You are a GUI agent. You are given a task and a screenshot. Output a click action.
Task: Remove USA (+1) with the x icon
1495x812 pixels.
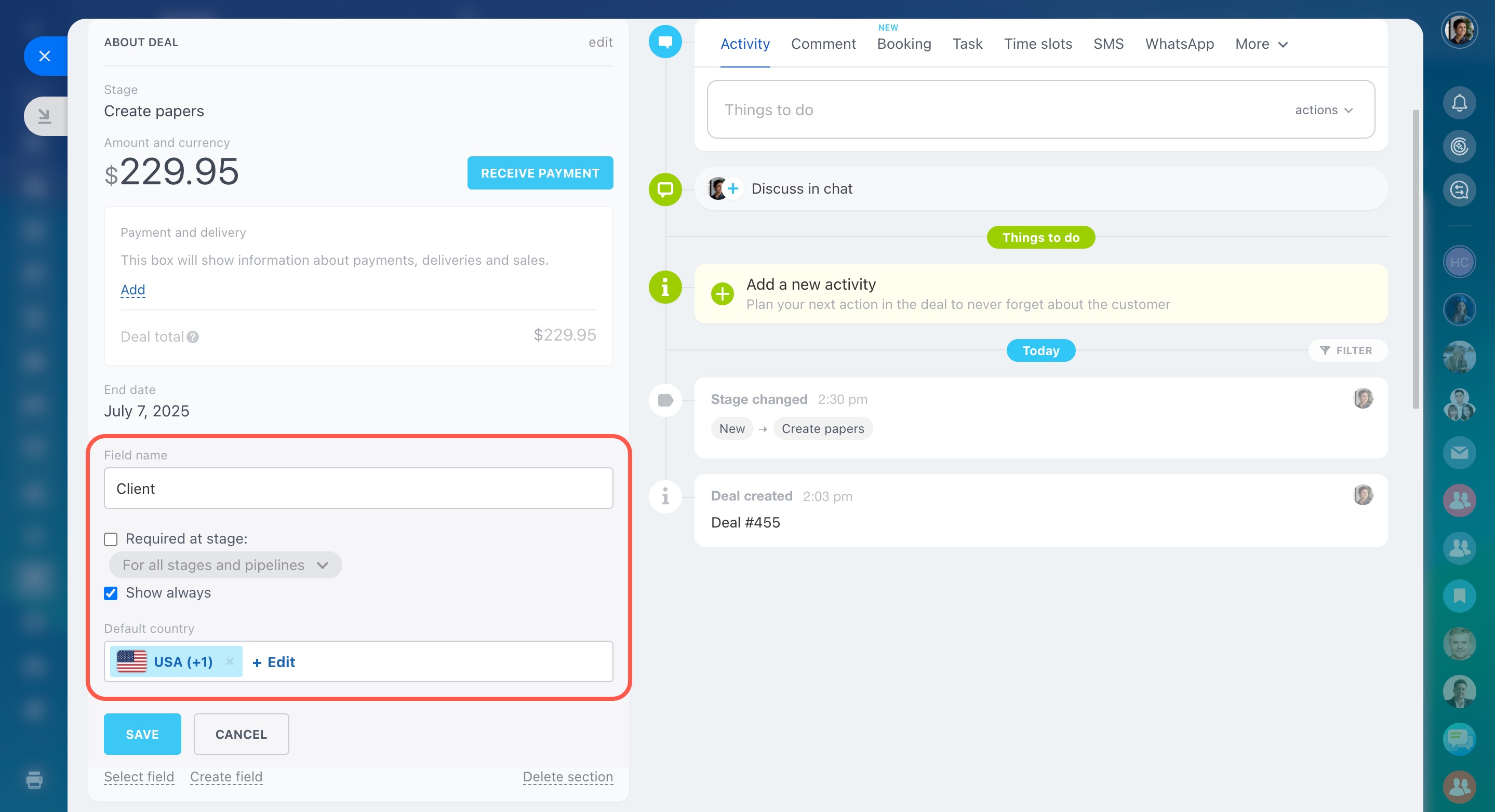[229, 661]
